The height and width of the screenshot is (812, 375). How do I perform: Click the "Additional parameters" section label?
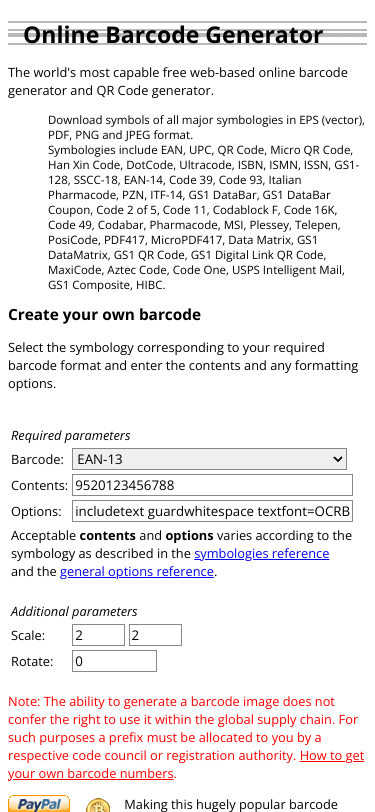click(x=74, y=612)
